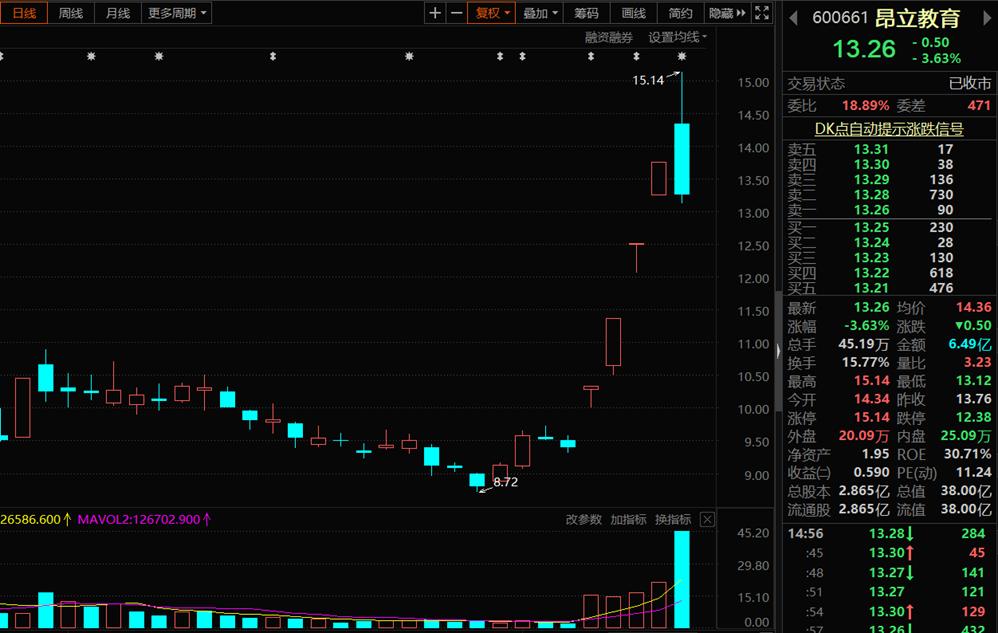Screen dimensions: 998x633
Task: Switch to 周线 weekly period tab
Action: coord(71,13)
